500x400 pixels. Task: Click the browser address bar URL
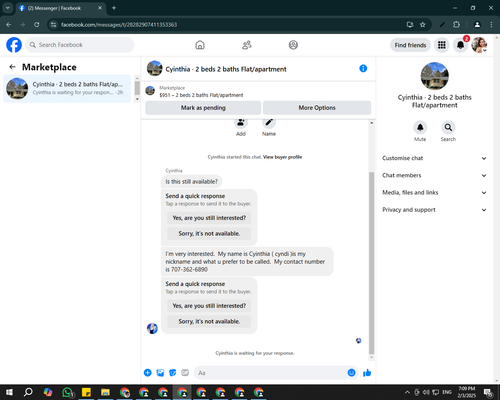(x=119, y=25)
